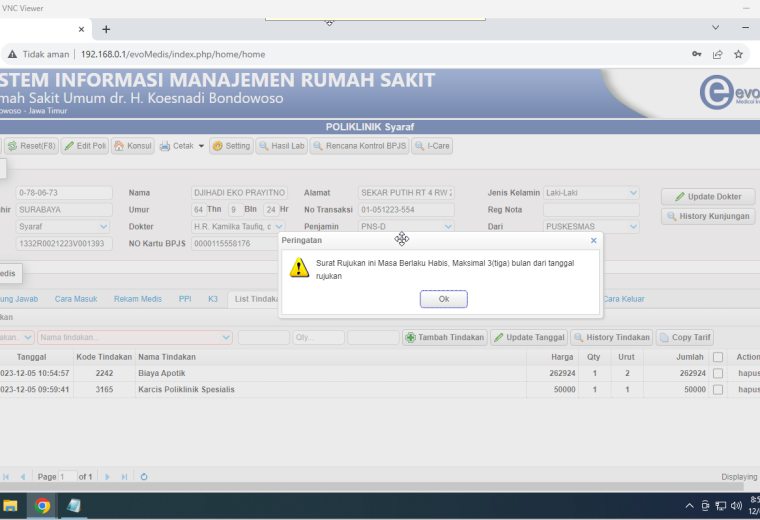
Task: Expand the Jenis Kelamin dropdown
Action: pos(633,193)
